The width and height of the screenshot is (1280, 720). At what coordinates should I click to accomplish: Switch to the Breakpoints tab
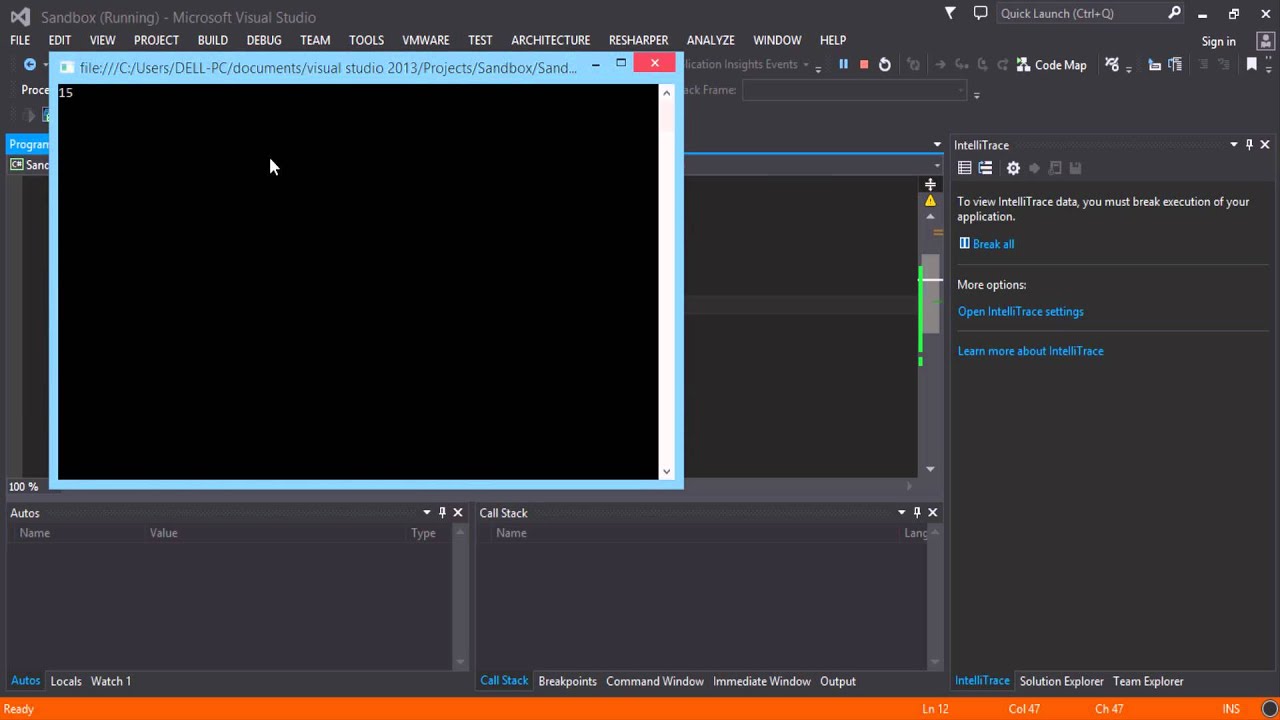(567, 681)
